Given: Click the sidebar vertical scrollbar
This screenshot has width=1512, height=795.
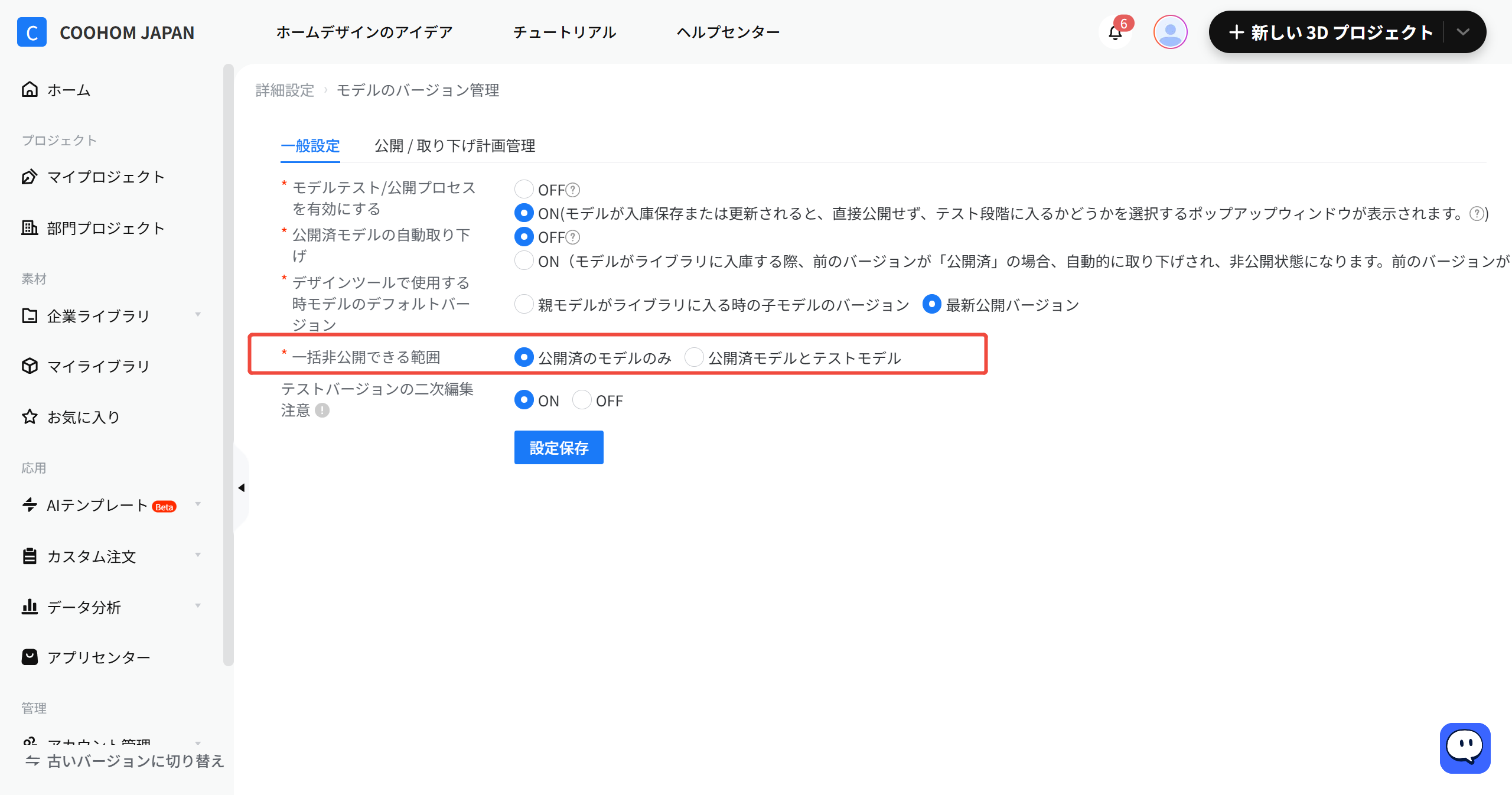Looking at the screenshot, I should point(229,365).
